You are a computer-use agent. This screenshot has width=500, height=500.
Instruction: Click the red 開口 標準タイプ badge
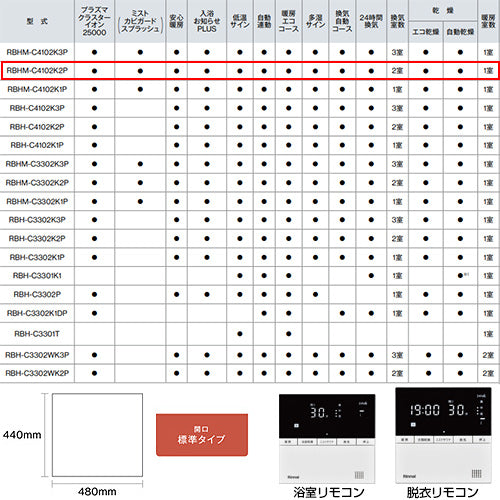coord(202,435)
